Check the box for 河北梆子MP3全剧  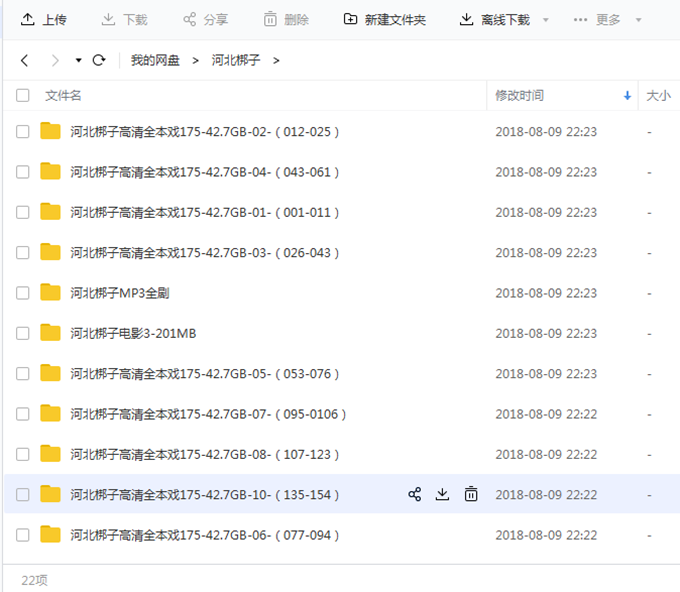tap(23, 293)
